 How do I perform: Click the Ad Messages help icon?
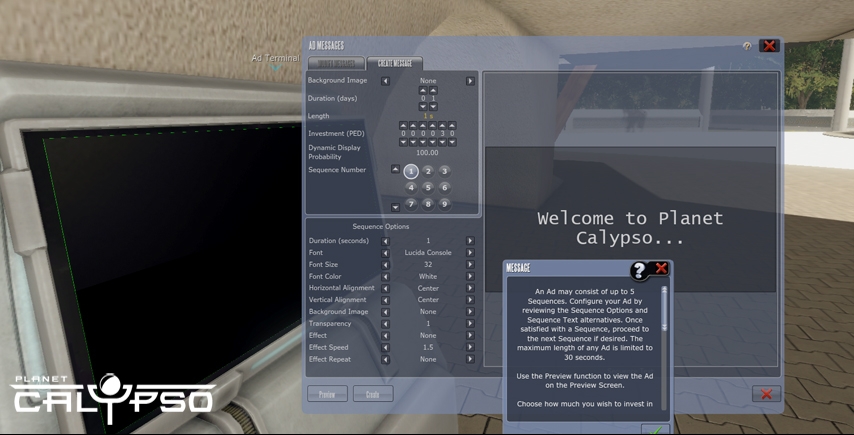pos(747,46)
